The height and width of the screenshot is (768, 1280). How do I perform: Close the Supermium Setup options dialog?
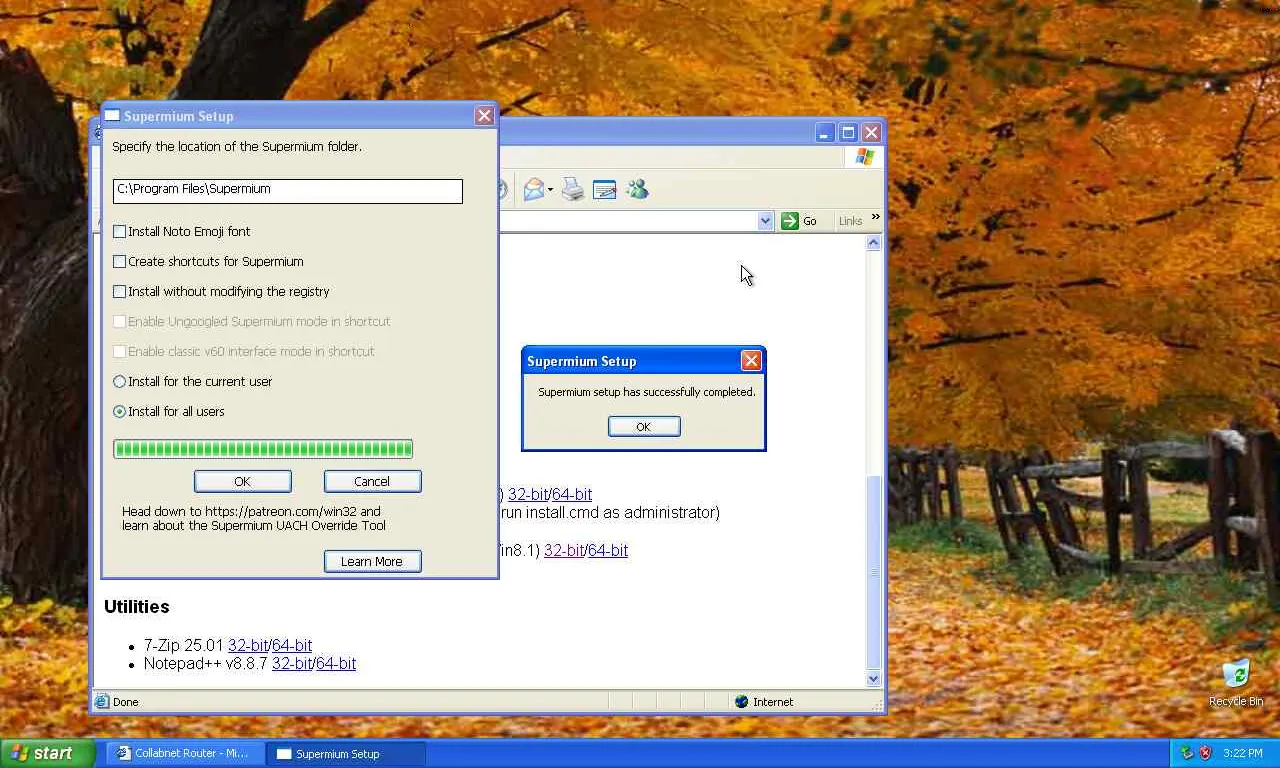pyautogui.click(x=485, y=116)
